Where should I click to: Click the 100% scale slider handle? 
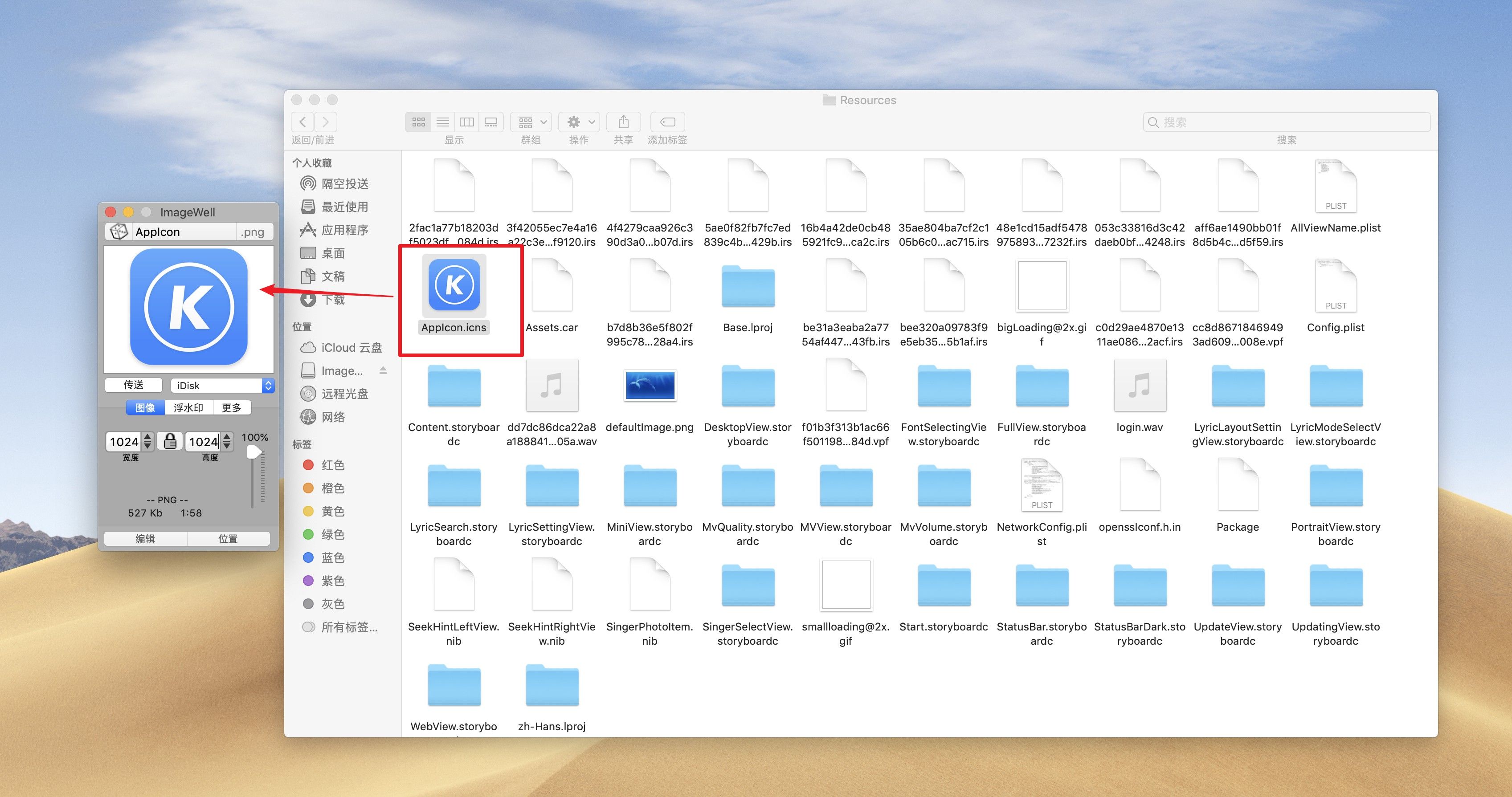tap(254, 452)
